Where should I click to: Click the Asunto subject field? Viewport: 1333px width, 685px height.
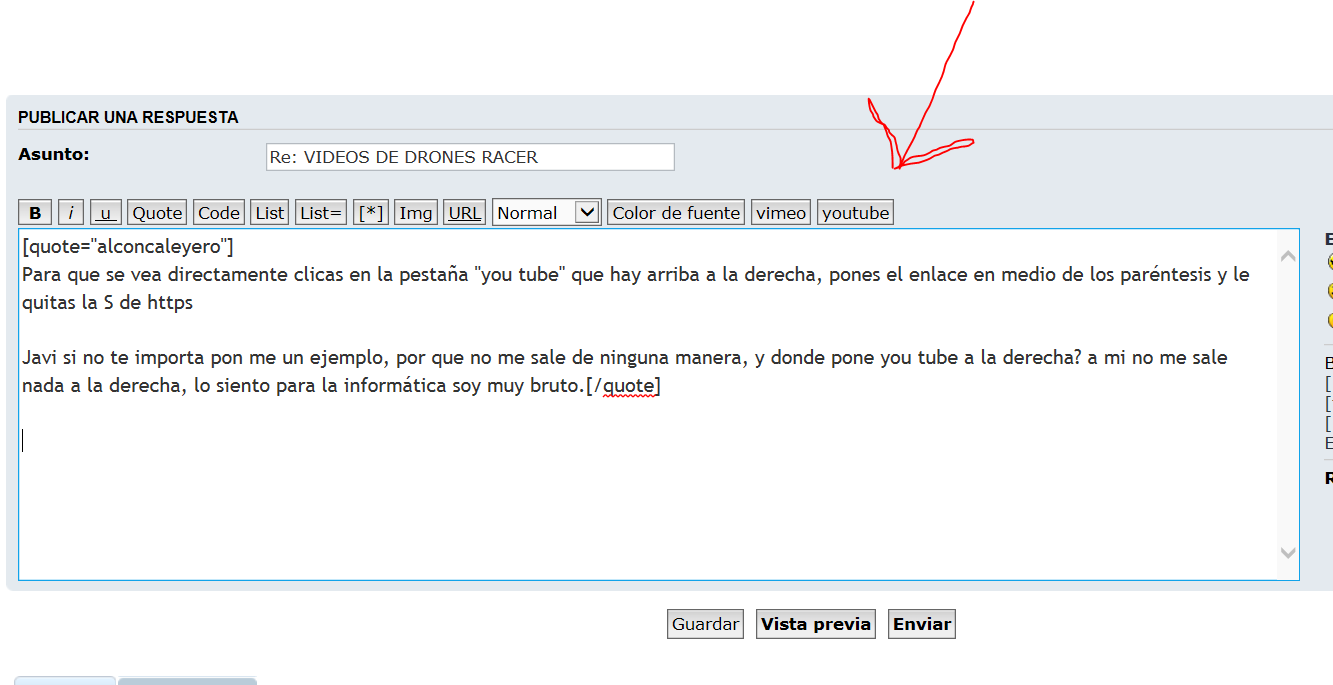click(470, 157)
